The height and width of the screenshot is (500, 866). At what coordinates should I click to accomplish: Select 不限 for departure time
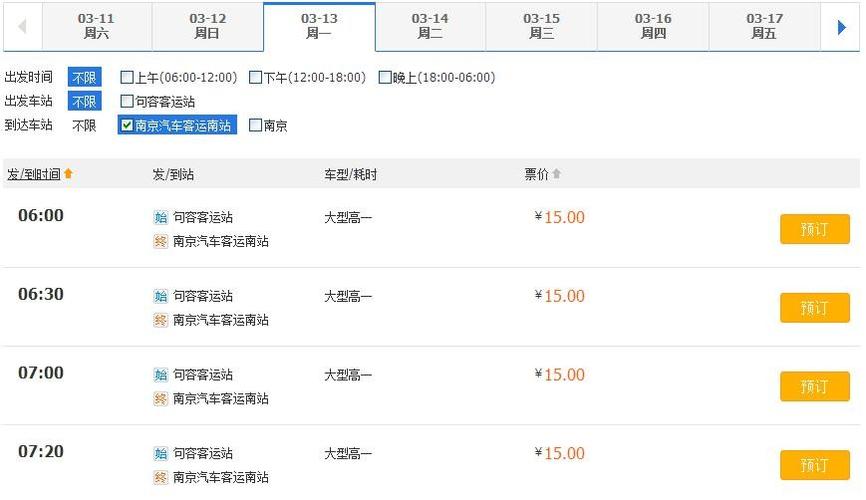point(85,77)
